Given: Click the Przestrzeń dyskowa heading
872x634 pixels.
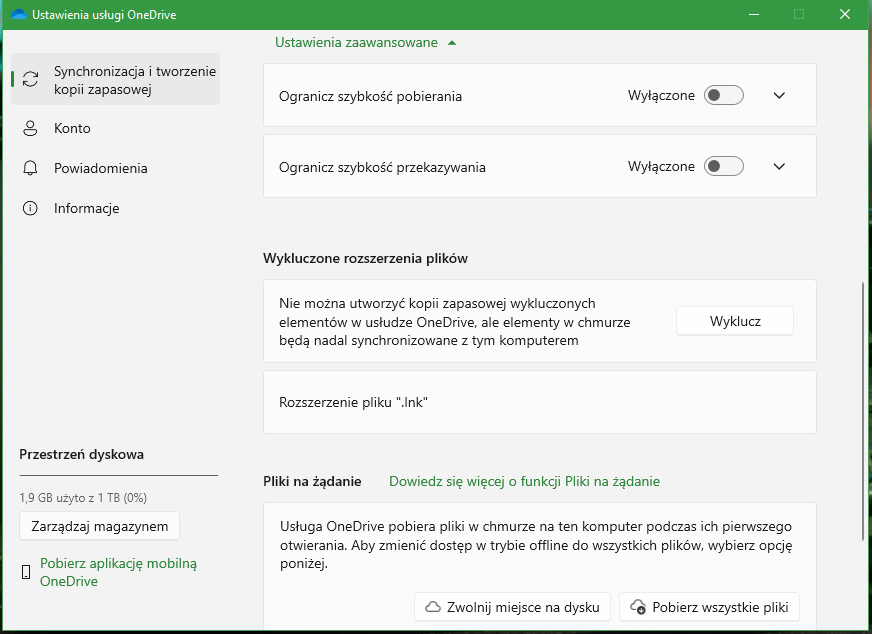Looking at the screenshot, I should click(x=81, y=454).
